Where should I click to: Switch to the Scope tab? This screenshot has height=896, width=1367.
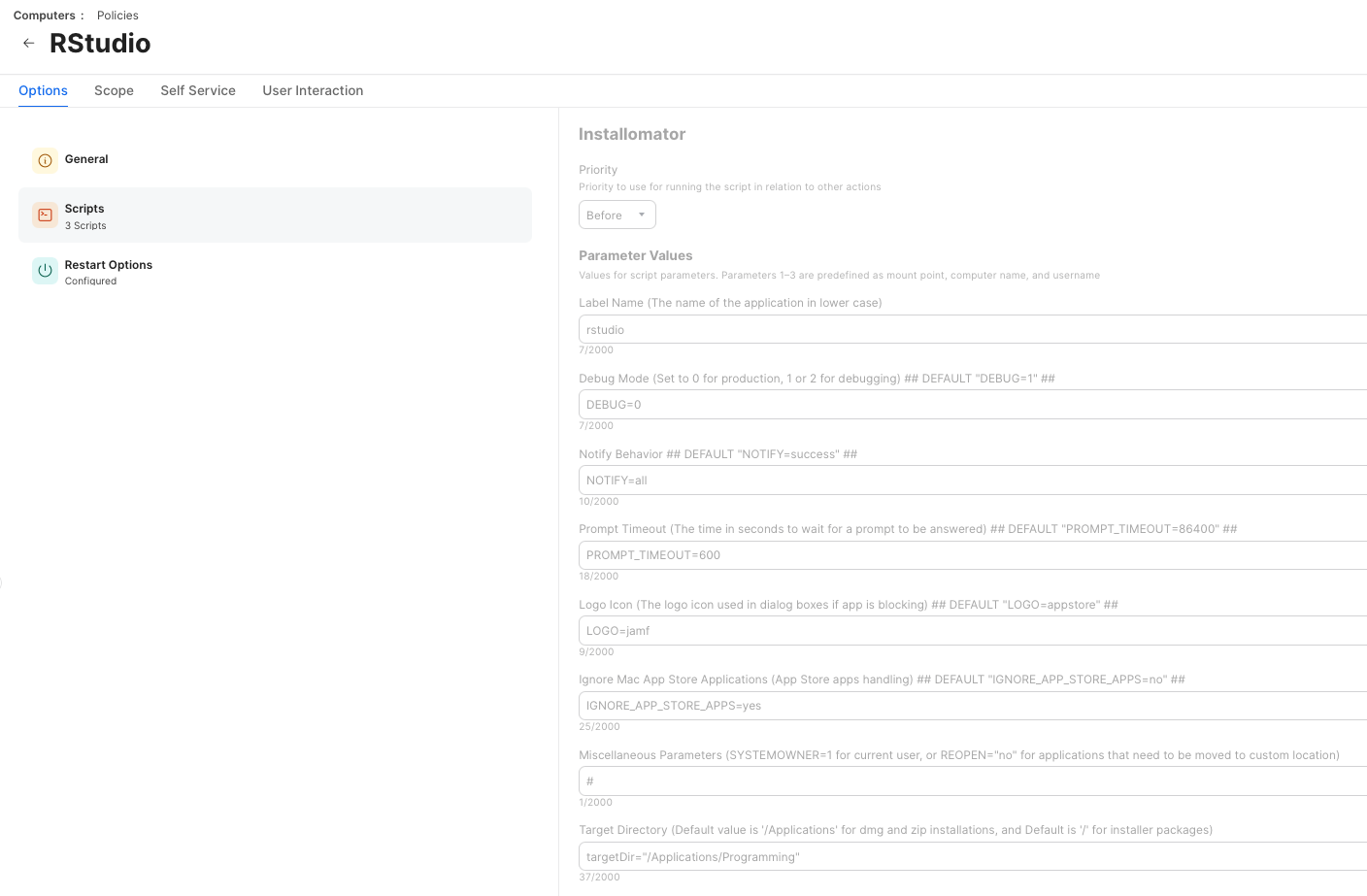click(x=114, y=90)
